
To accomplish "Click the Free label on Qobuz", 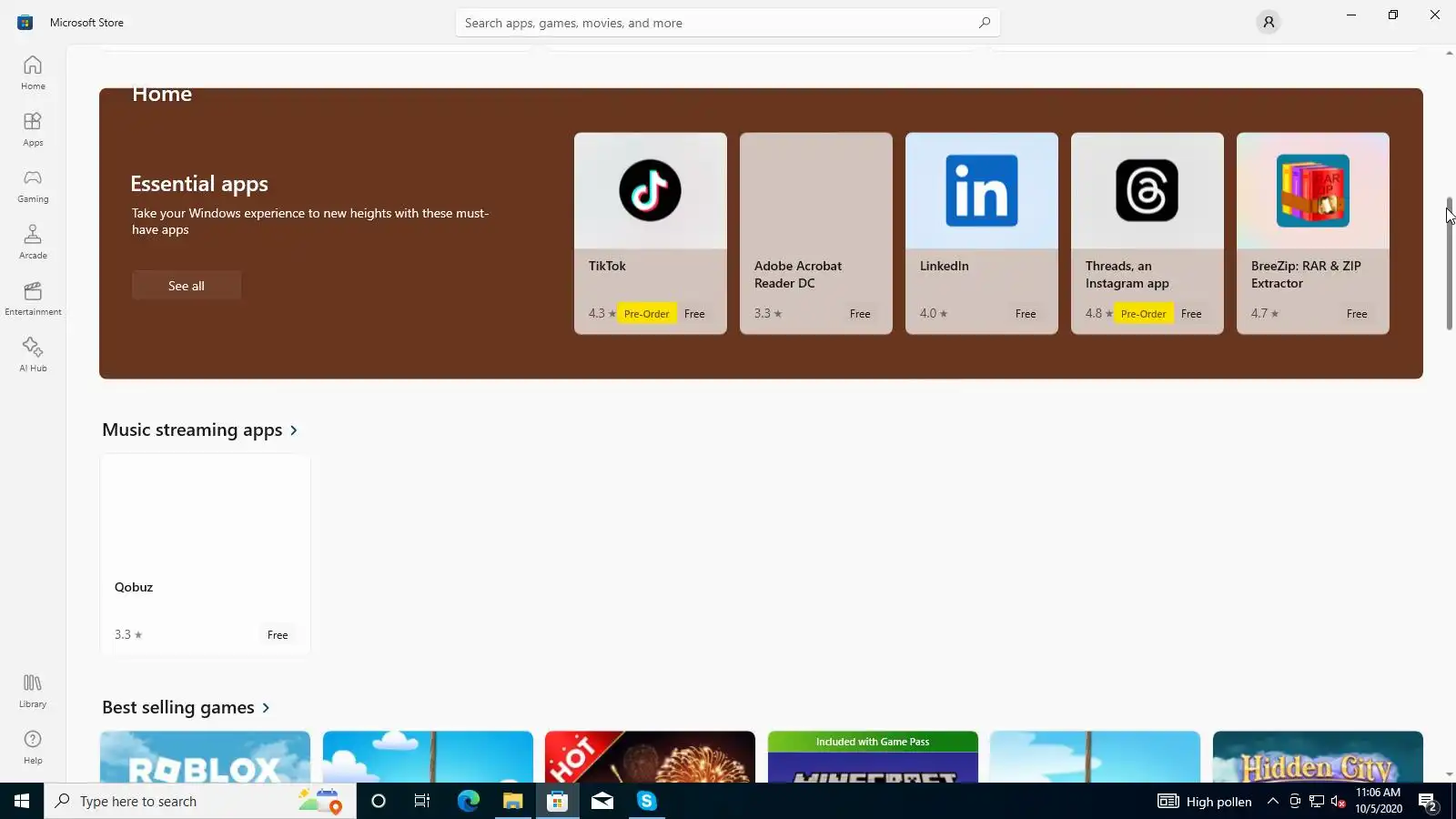I will click(278, 634).
